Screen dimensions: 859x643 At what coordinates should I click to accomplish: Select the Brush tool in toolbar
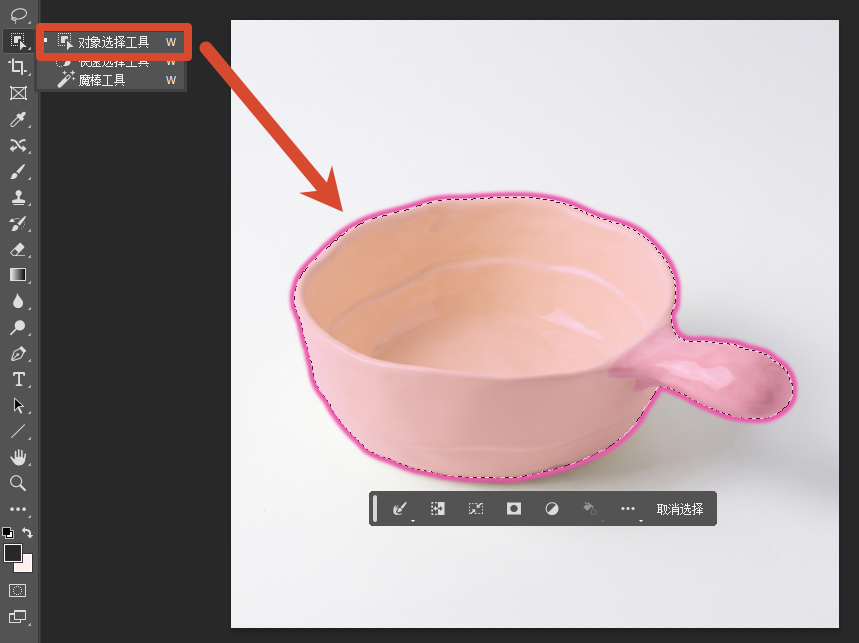pyautogui.click(x=18, y=171)
